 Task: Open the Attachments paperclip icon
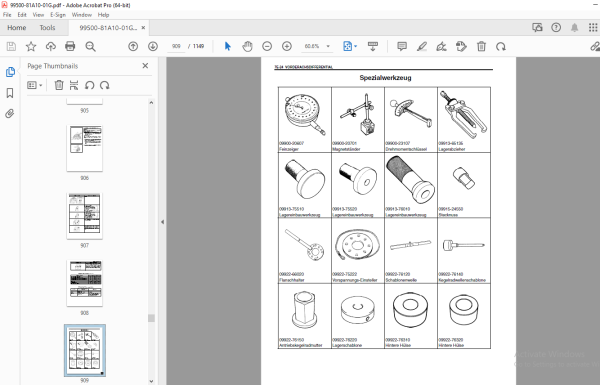(x=10, y=113)
